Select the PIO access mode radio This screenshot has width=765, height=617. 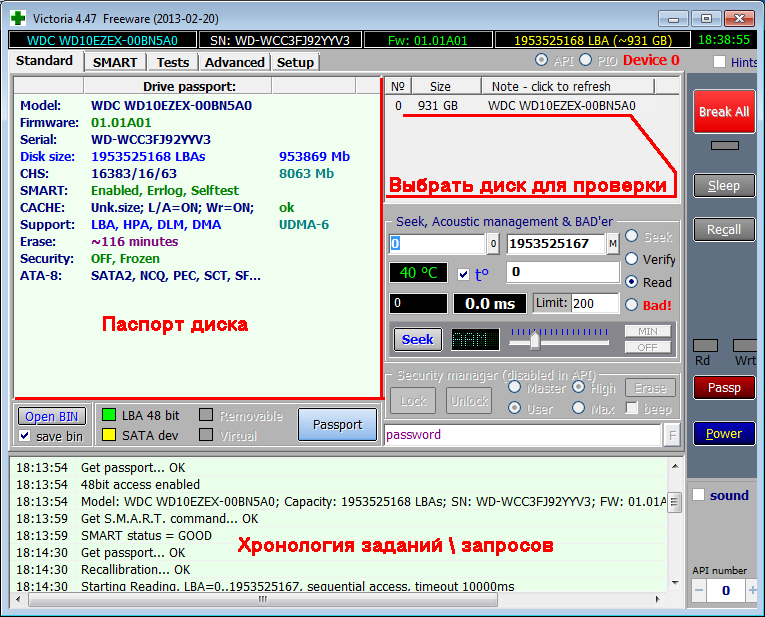[x=585, y=60]
